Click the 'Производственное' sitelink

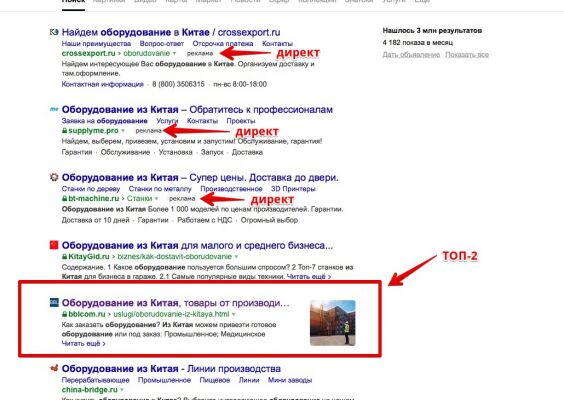tap(231, 189)
